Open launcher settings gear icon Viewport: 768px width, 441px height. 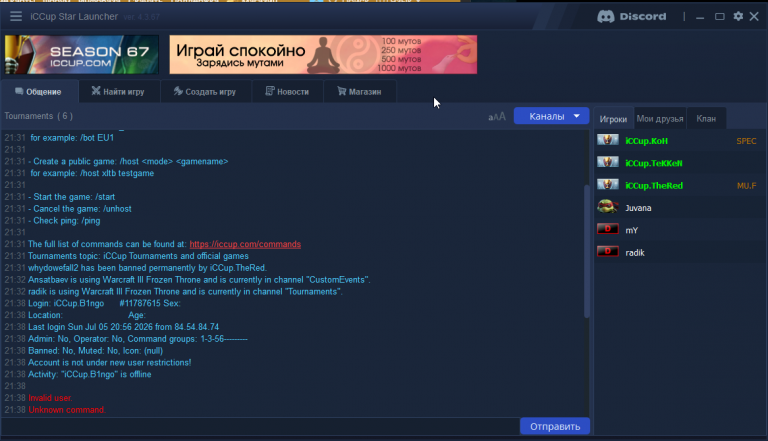[738, 16]
